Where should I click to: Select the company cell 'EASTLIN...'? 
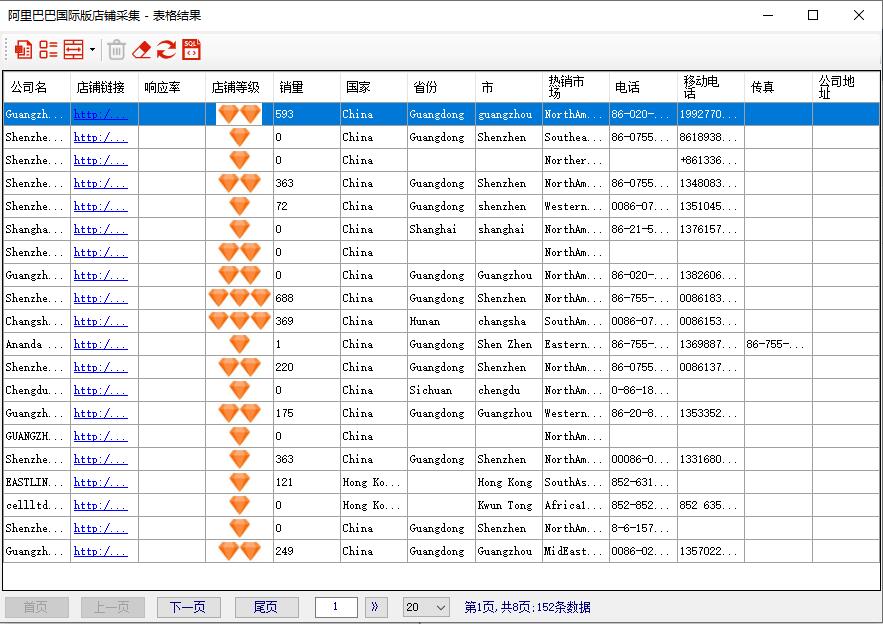(x=37, y=482)
